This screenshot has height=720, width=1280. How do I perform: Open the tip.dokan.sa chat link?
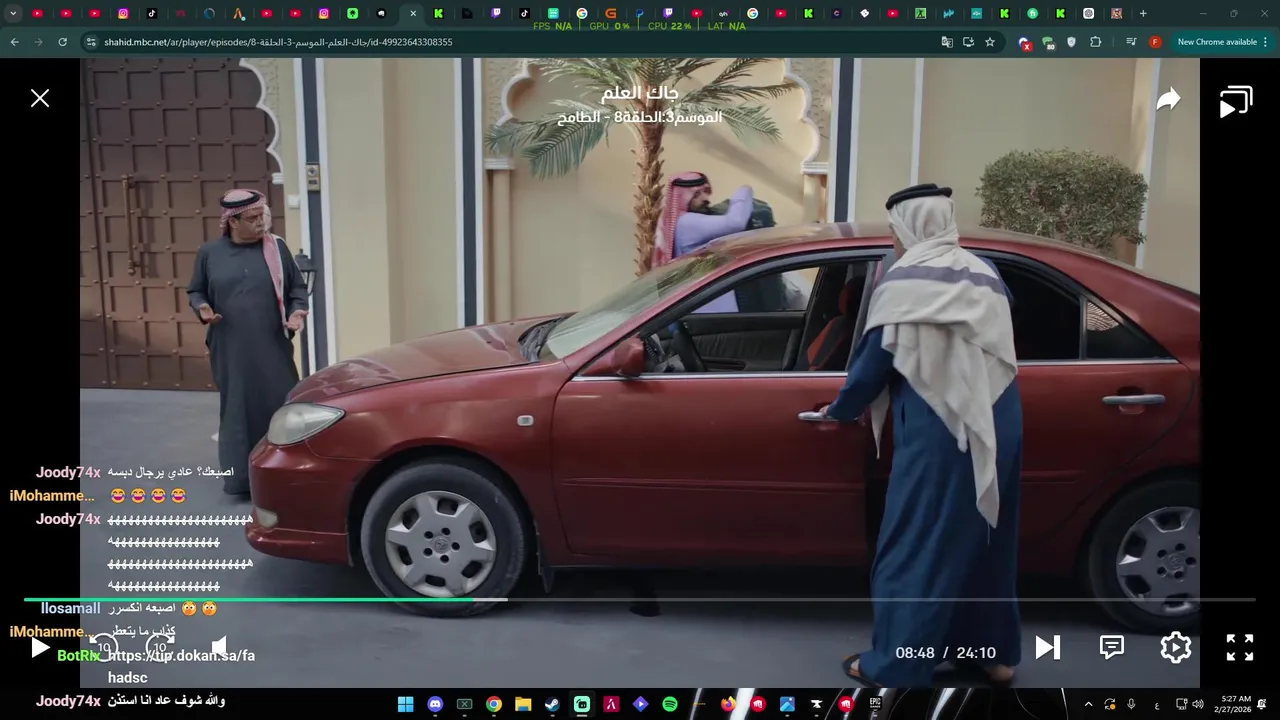click(181, 666)
